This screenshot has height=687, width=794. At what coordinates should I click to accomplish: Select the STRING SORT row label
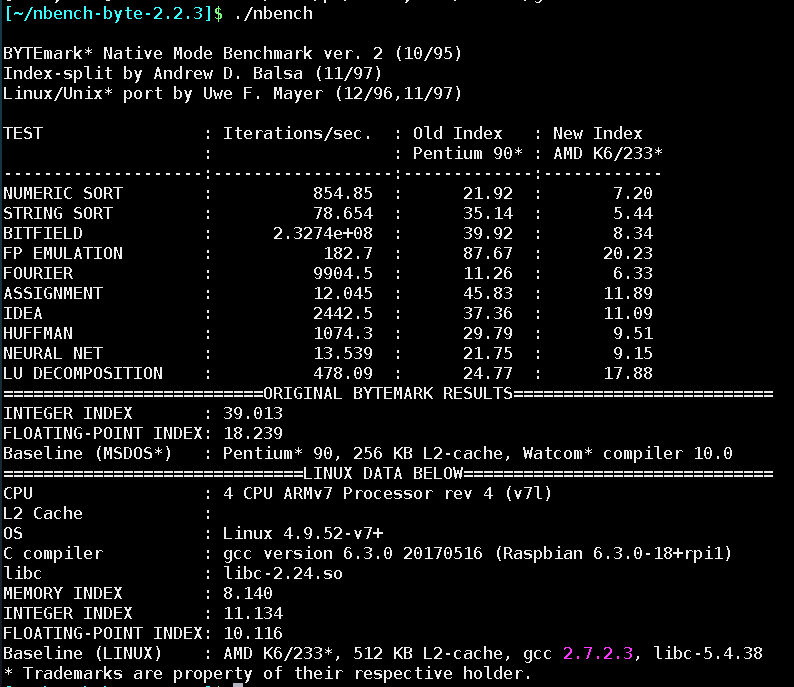pyautogui.click(x=58, y=214)
